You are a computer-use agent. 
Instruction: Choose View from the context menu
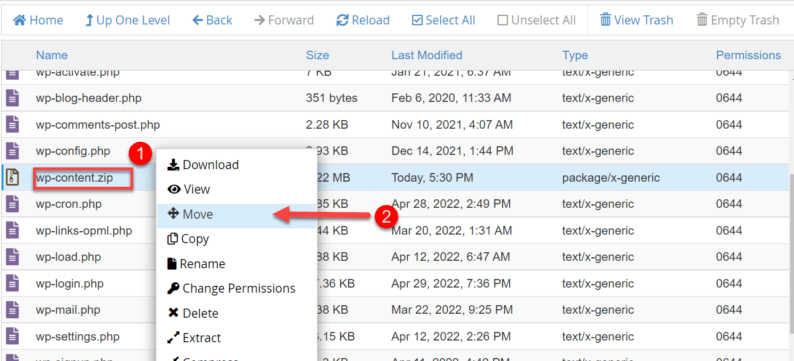click(x=188, y=189)
